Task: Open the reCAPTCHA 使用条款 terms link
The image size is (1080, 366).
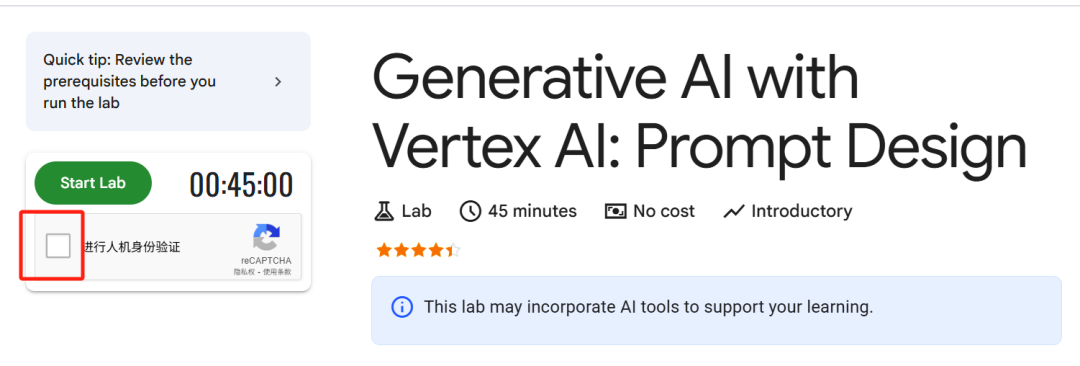Action: pyautogui.click(x=277, y=272)
